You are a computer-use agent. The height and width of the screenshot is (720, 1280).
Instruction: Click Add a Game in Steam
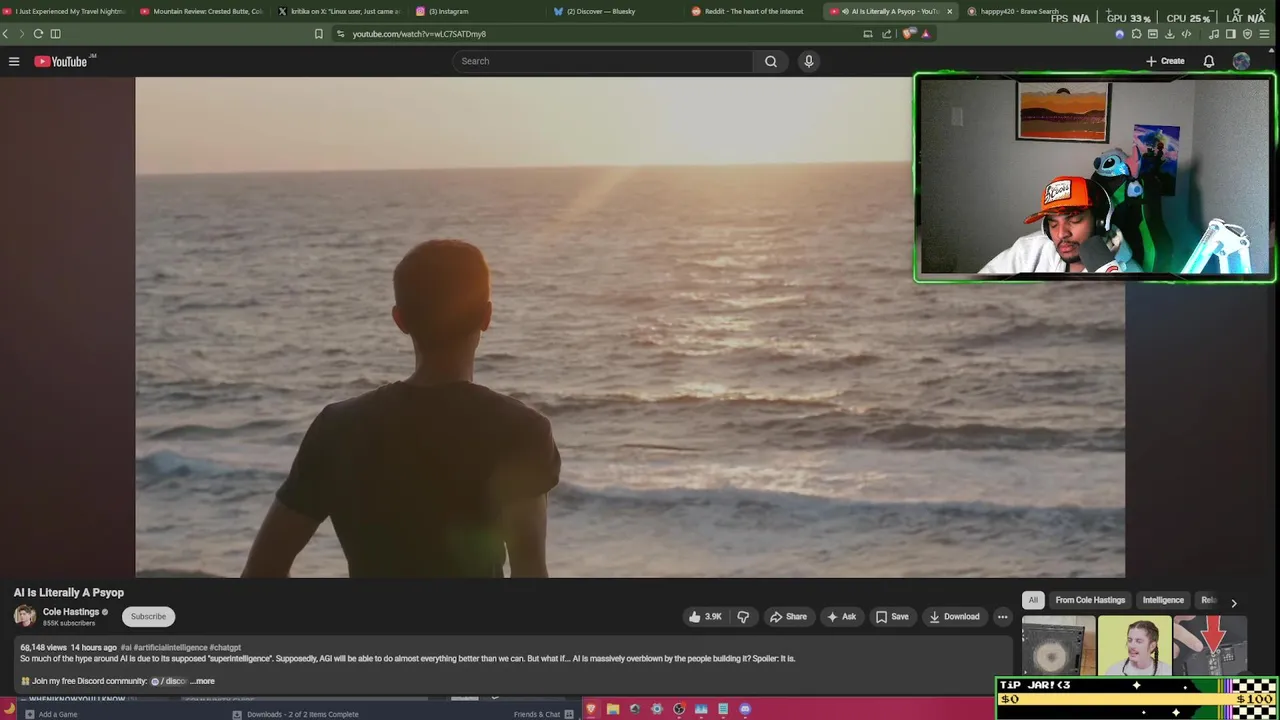pyautogui.click(x=51, y=714)
